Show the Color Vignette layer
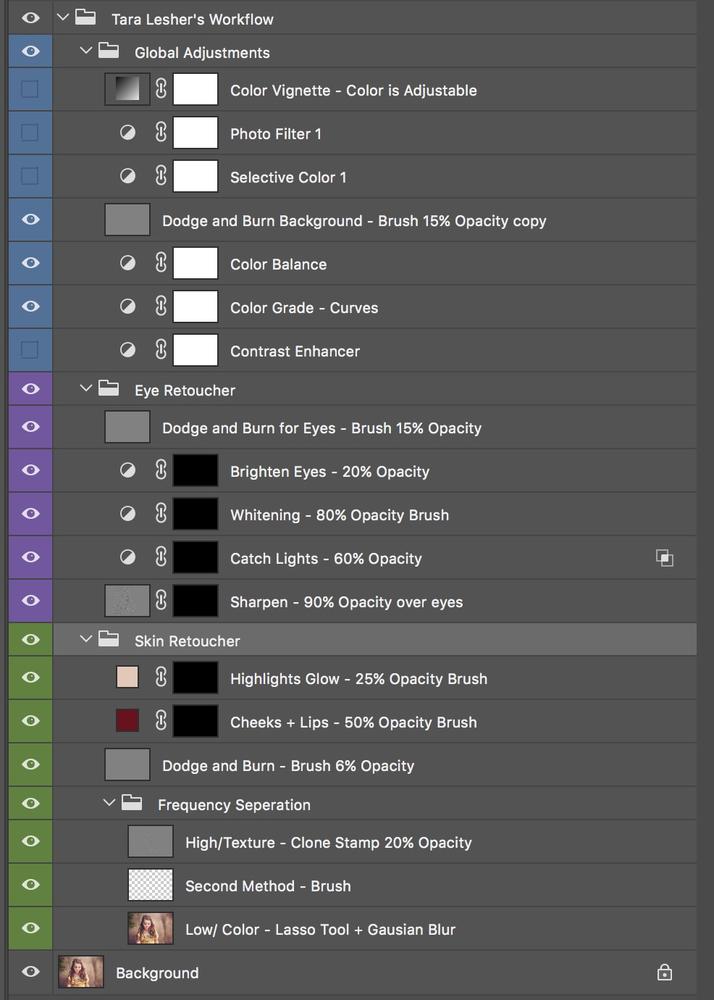Viewport: 714px width, 1000px height. point(30,89)
